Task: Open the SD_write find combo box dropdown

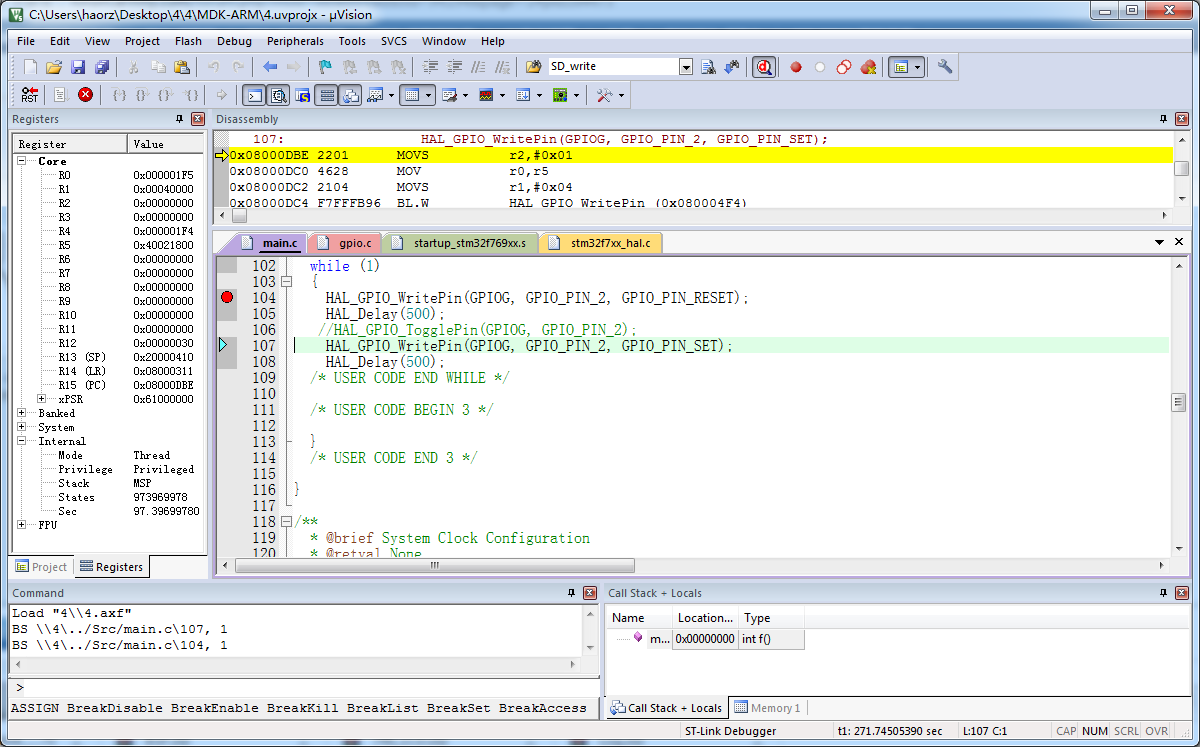Action: (686, 67)
